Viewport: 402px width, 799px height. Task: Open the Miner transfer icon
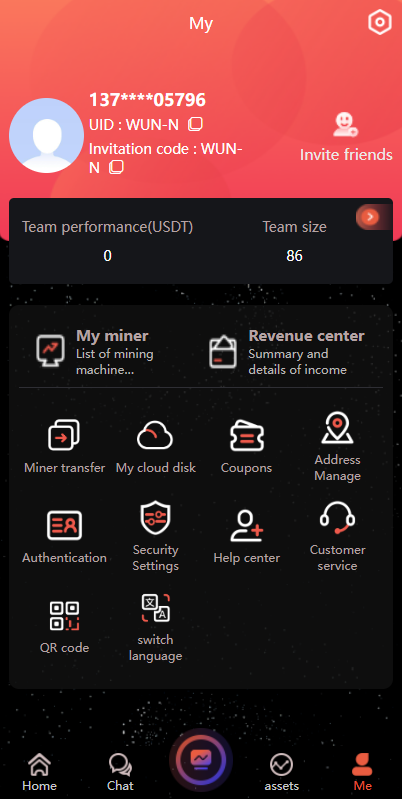[64, 435]
